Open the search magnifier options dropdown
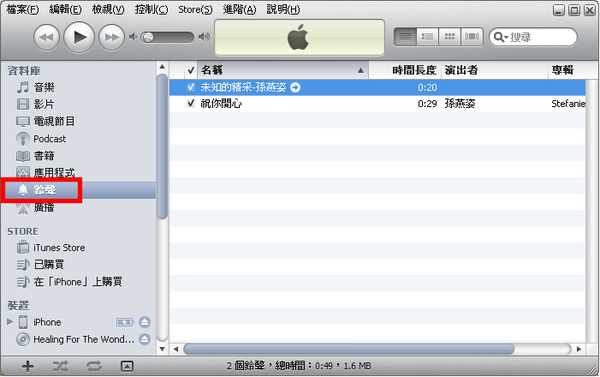Screen dimensions: 600x377 tap(501, 37)
